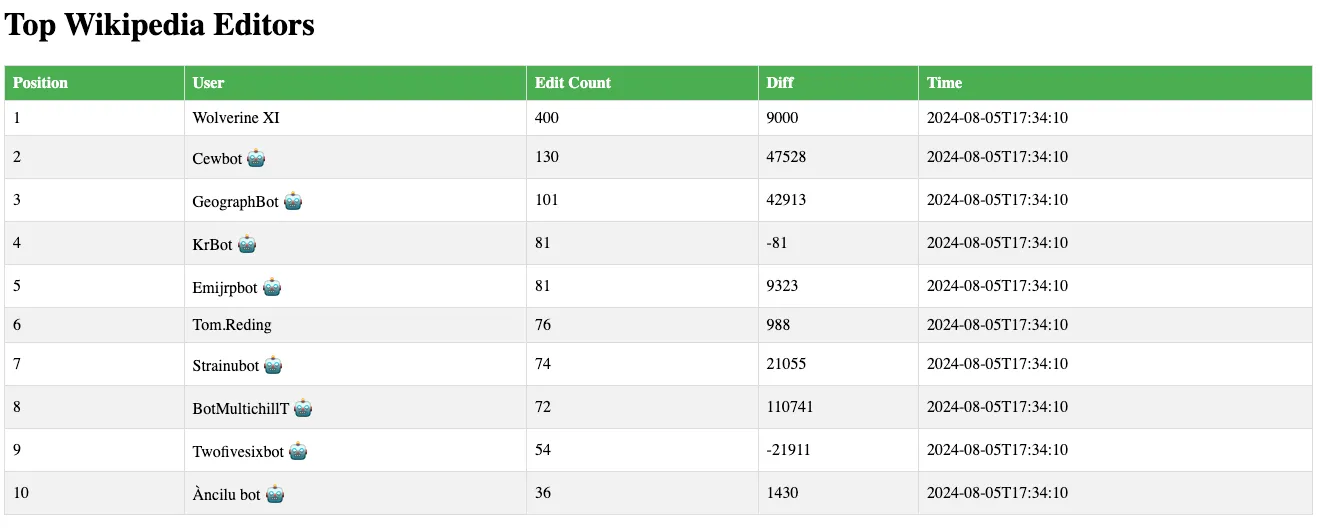
Task: Click the Diff column header
Action: [x=780, y=83]
